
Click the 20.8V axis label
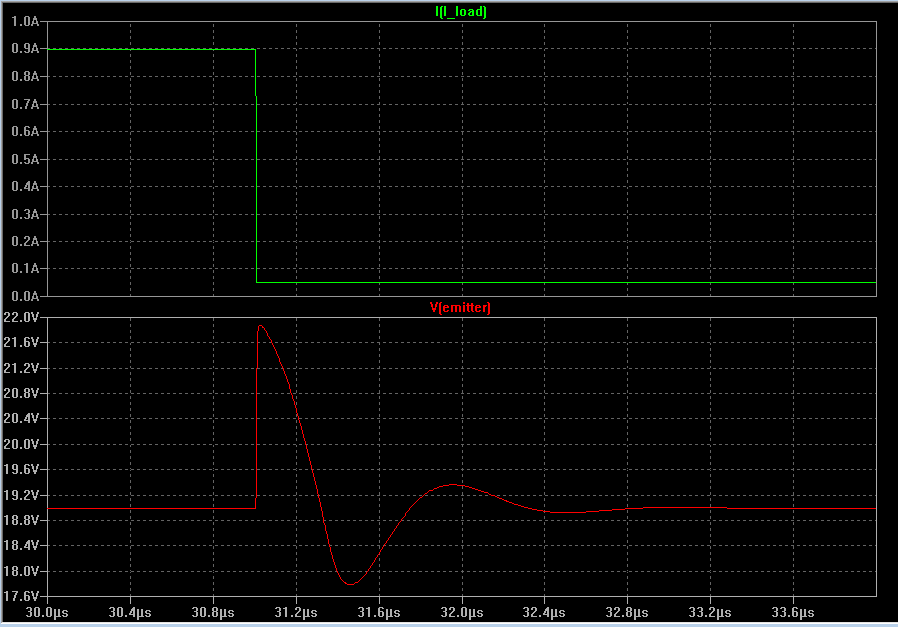(21, 393)
